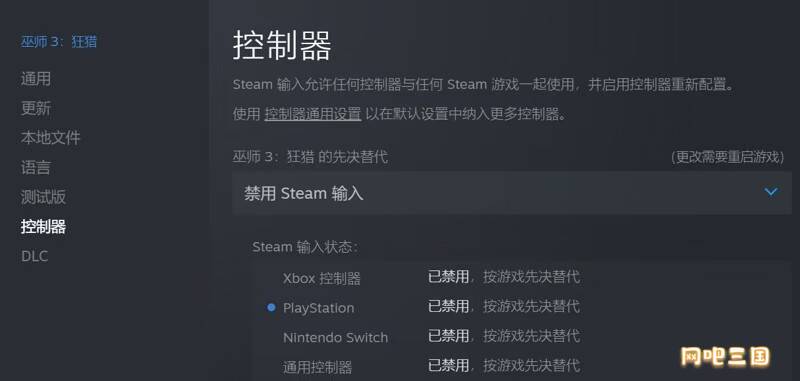Open 本地文件 settings section
Screen dimensions: 800x381
tap(51, 138)
